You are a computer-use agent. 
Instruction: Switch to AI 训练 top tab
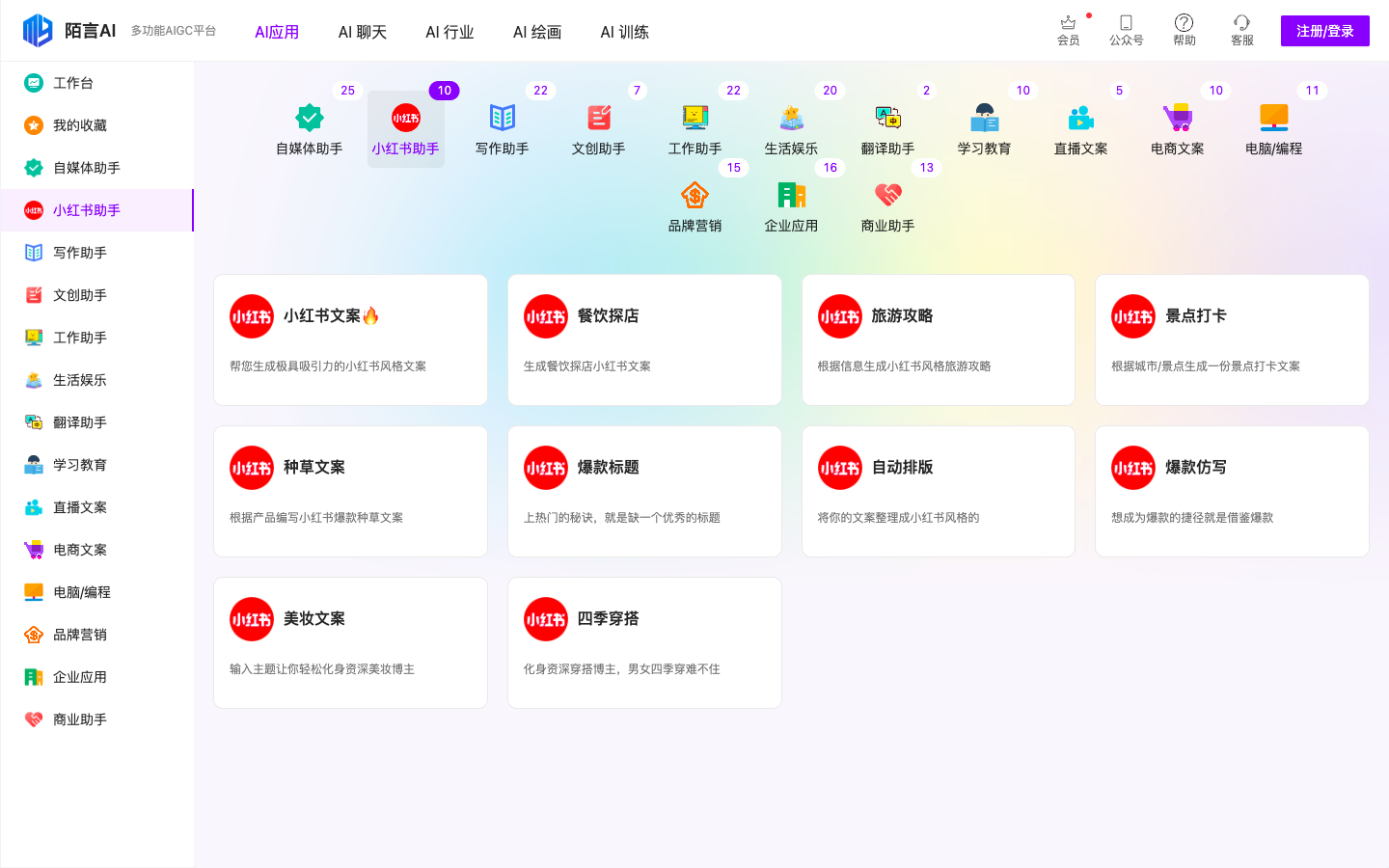(624, 32)
